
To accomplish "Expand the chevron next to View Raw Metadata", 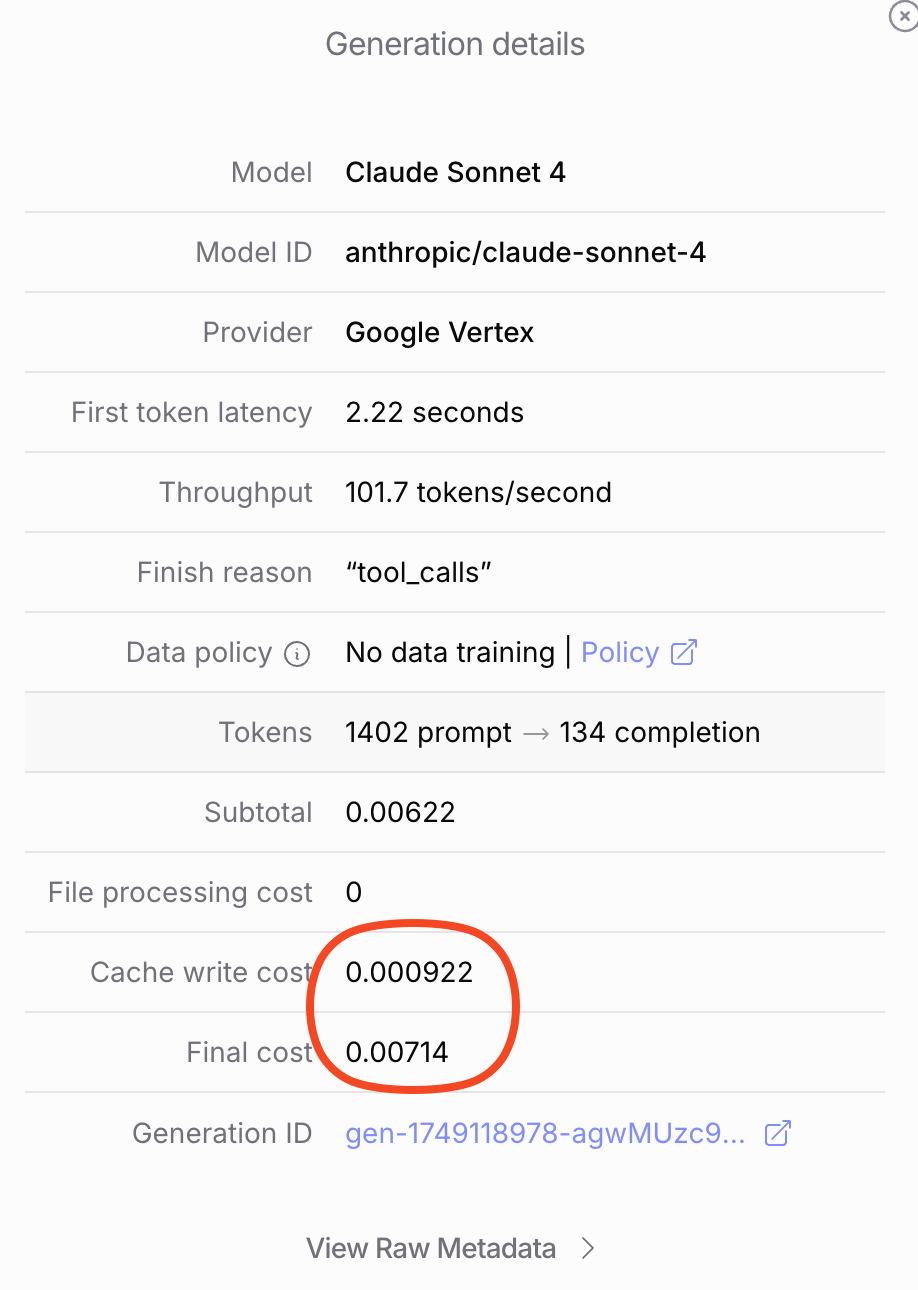I will [x=588, y=1248].
